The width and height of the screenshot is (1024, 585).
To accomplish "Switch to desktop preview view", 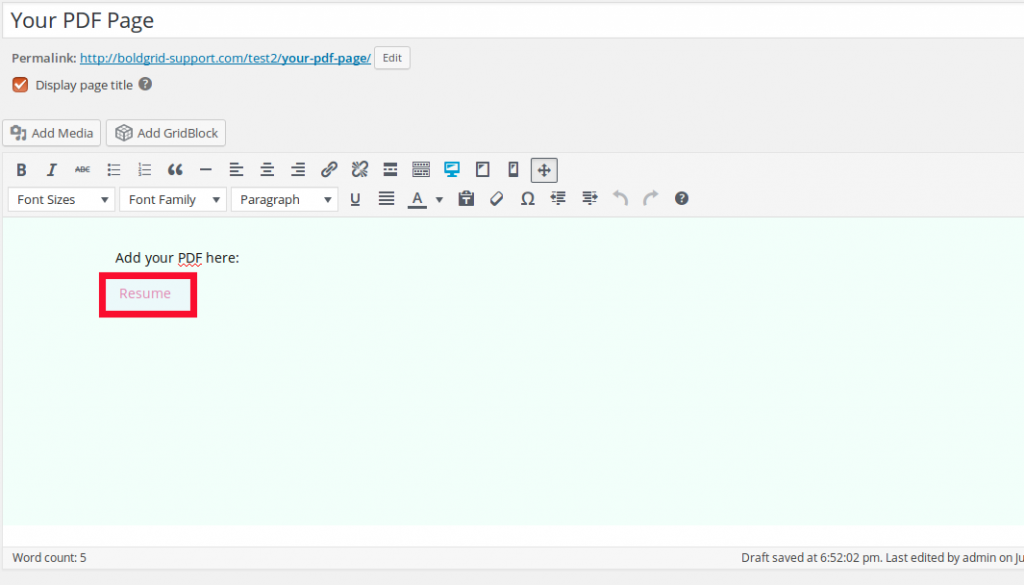I will (x=452, y=170).
